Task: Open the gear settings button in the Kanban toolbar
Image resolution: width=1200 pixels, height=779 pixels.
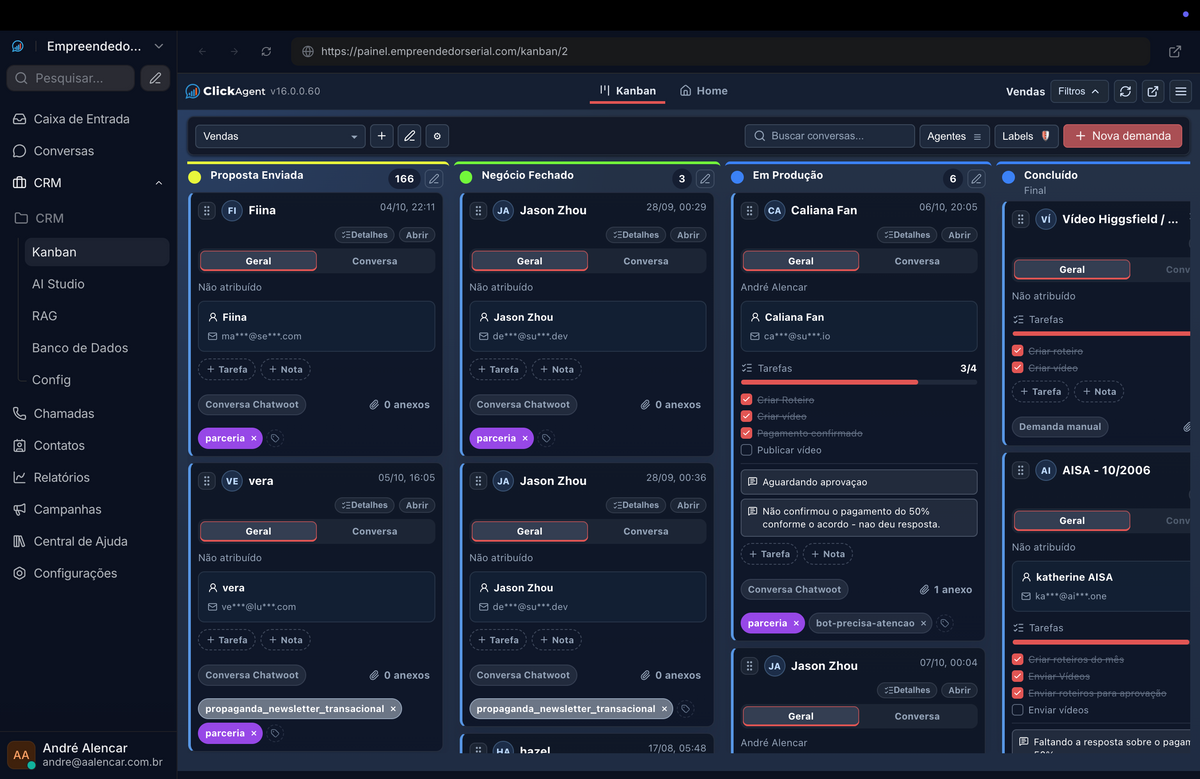Action: (x=437, y=136)
